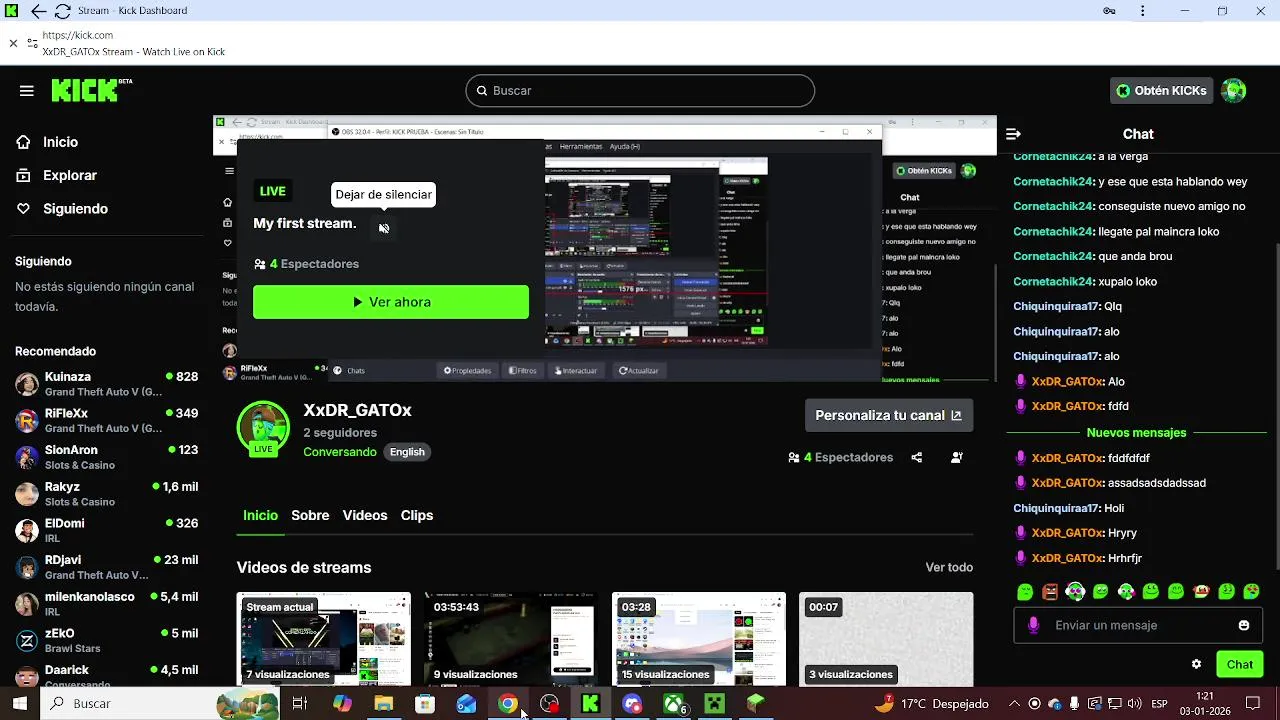Screen dimensions: 1280x720
Task: Click the Conversando category link
Action: click(340, 452)
